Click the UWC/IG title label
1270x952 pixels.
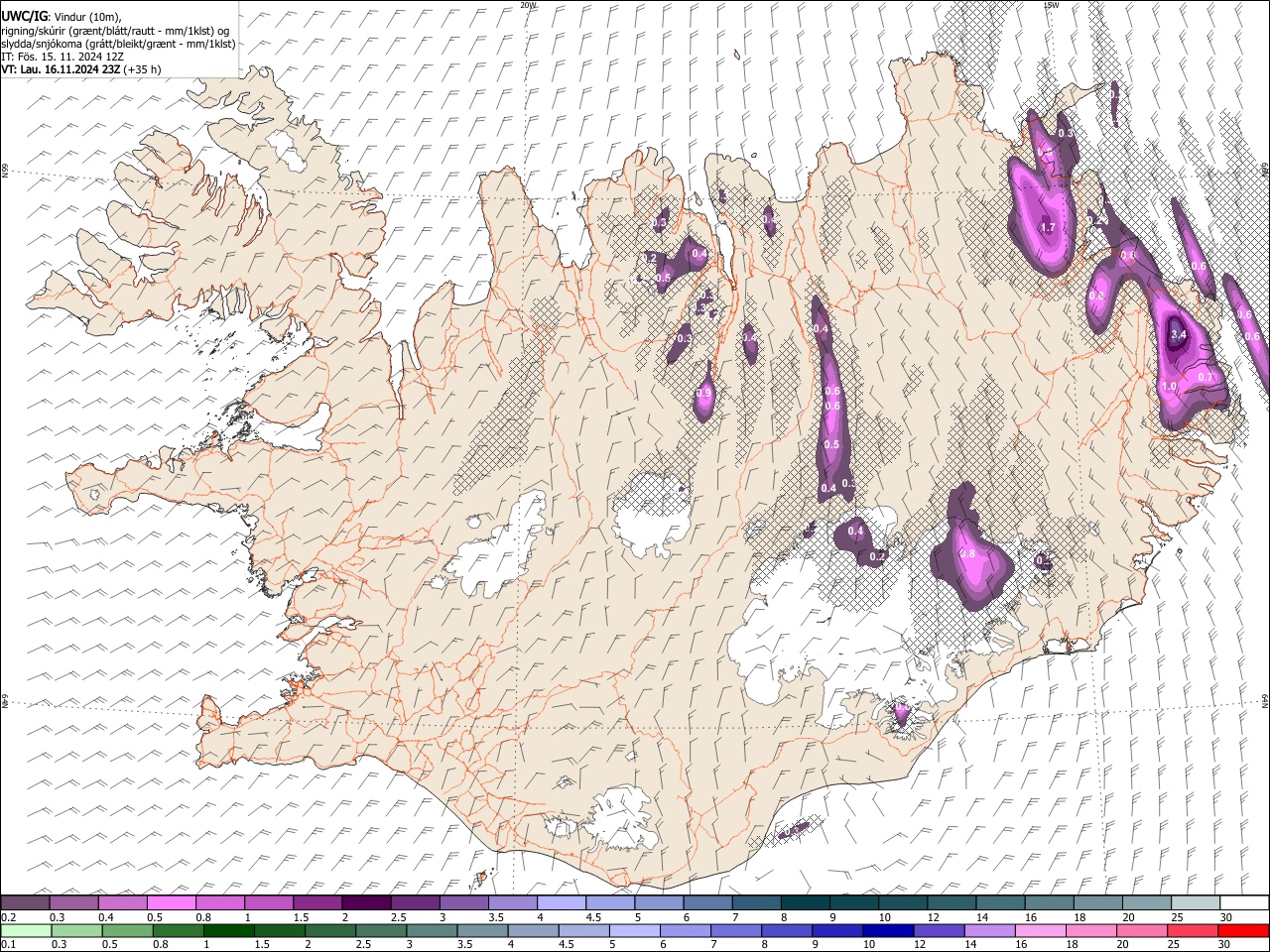(x=24, y=16)
